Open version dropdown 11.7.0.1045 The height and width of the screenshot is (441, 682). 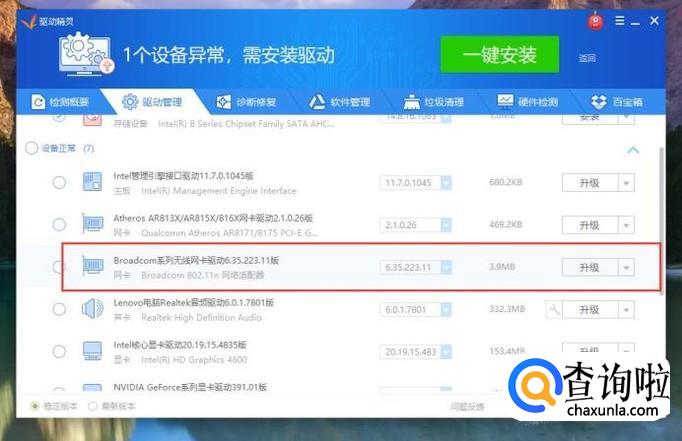446,183
